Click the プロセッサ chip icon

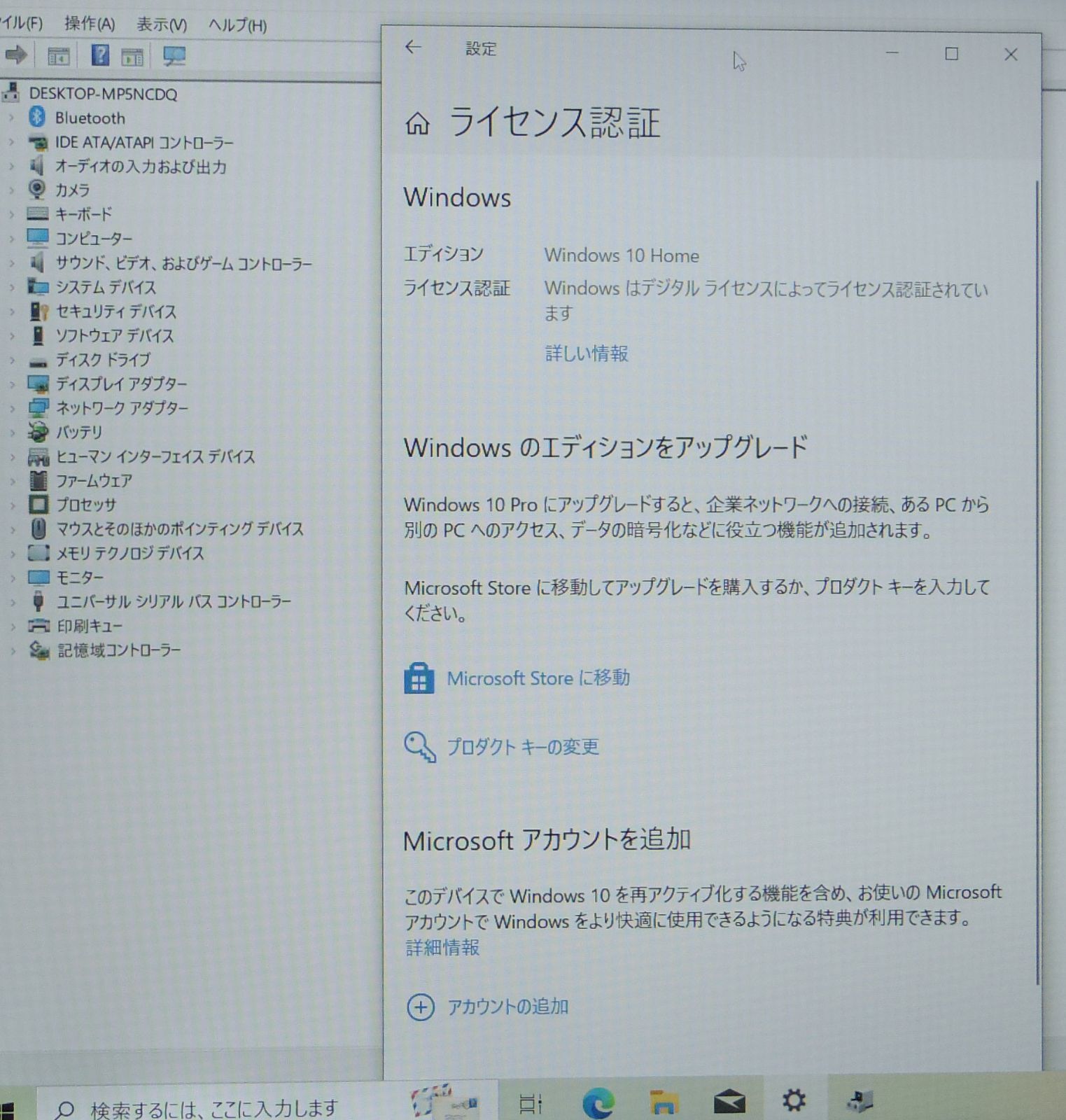click(x=38, y=504)
